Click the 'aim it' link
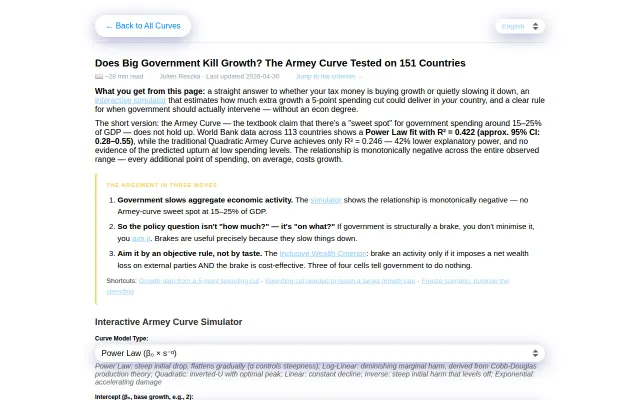Screen dimensions: 640x400 pos(141,238)
